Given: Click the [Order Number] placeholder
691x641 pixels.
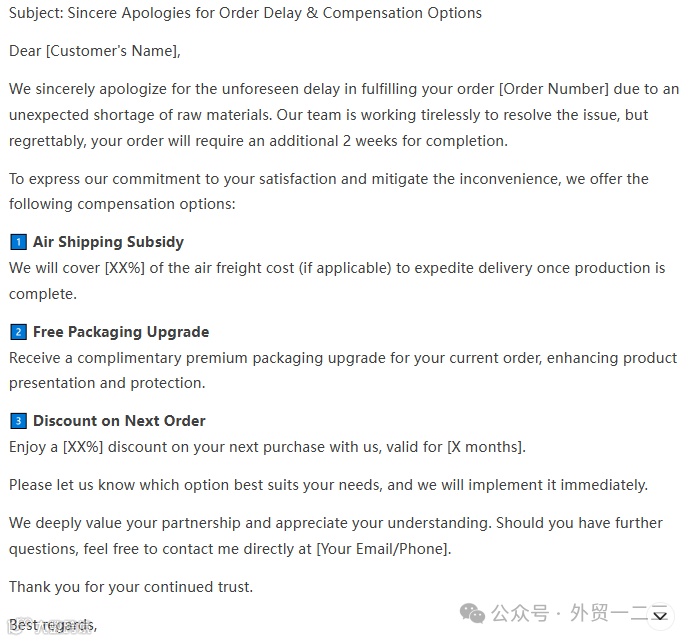Looking at the screenshot, I should (554, 89).
